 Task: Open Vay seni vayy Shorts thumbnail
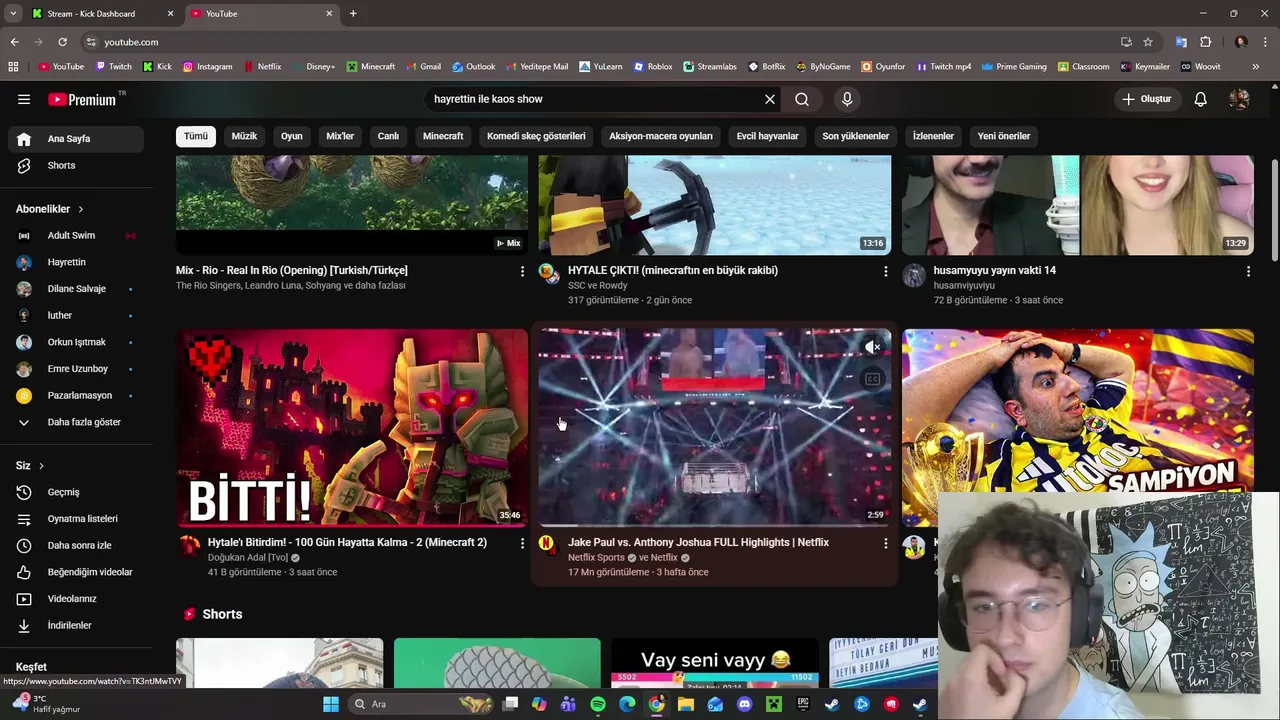point(715,663)
